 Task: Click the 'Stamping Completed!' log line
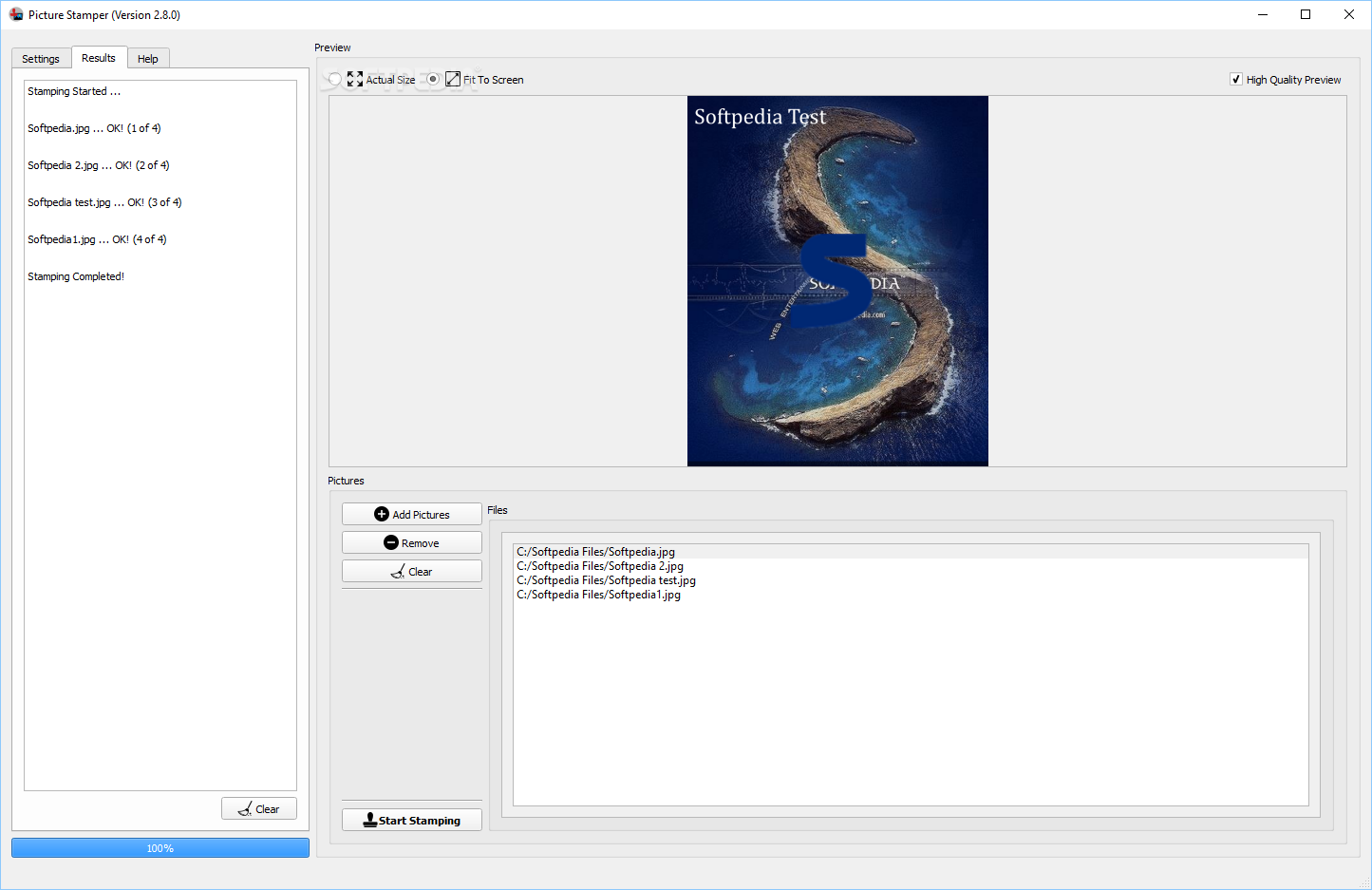pos(76,276)
